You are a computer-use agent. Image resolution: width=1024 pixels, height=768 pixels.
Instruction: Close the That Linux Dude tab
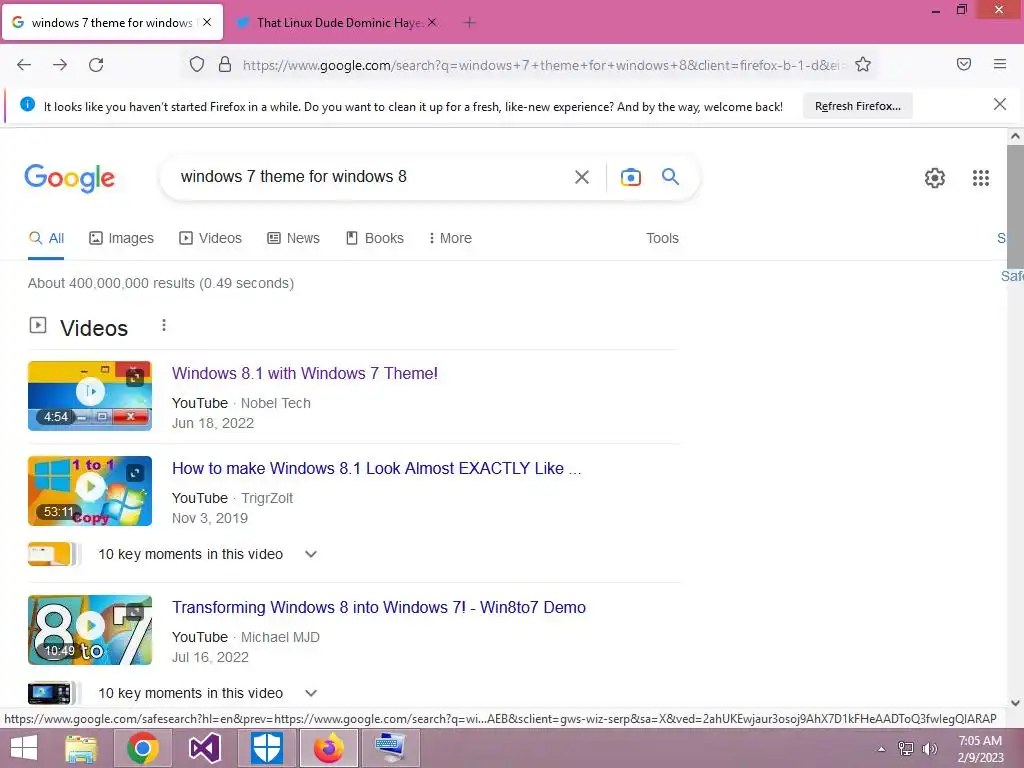432,22
